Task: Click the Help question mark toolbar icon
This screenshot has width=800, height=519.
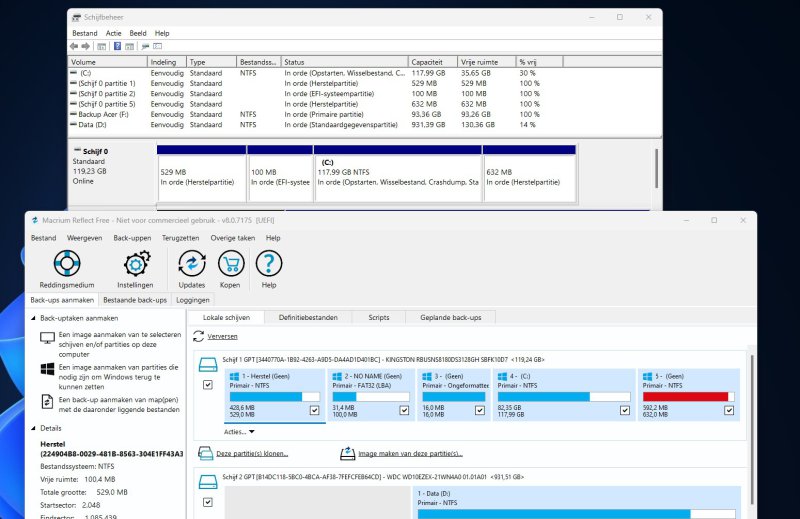Action: [x=268, y=264]
